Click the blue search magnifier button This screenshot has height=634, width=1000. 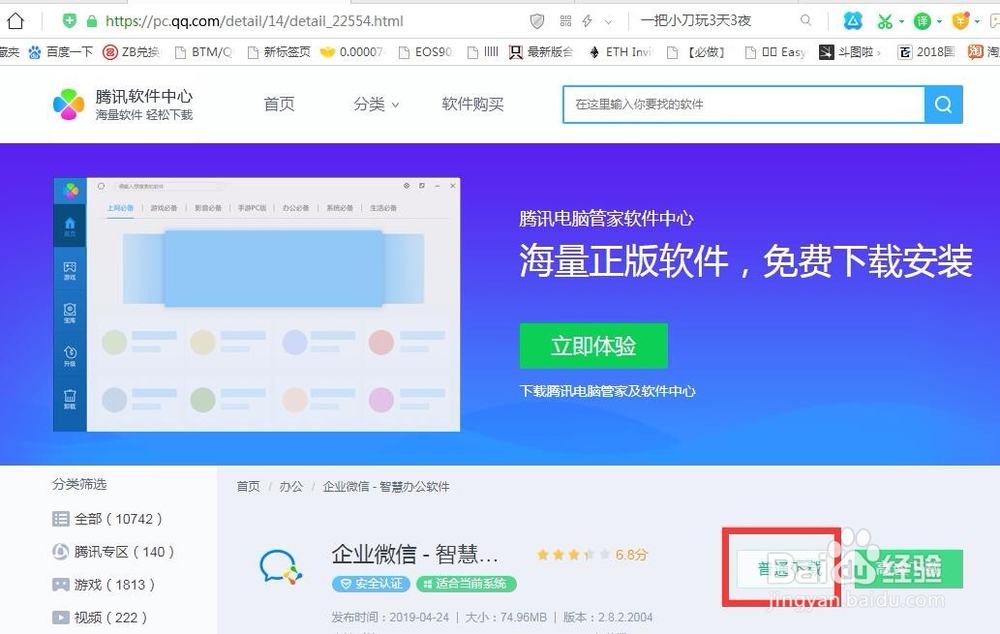[x=943, y=105]
